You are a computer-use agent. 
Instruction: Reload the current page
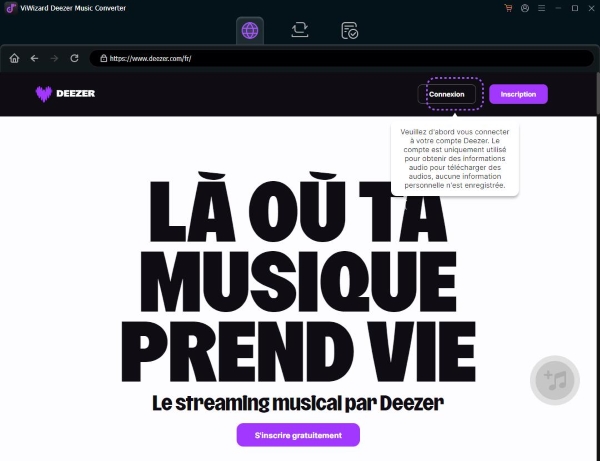[x=74, y=58]
